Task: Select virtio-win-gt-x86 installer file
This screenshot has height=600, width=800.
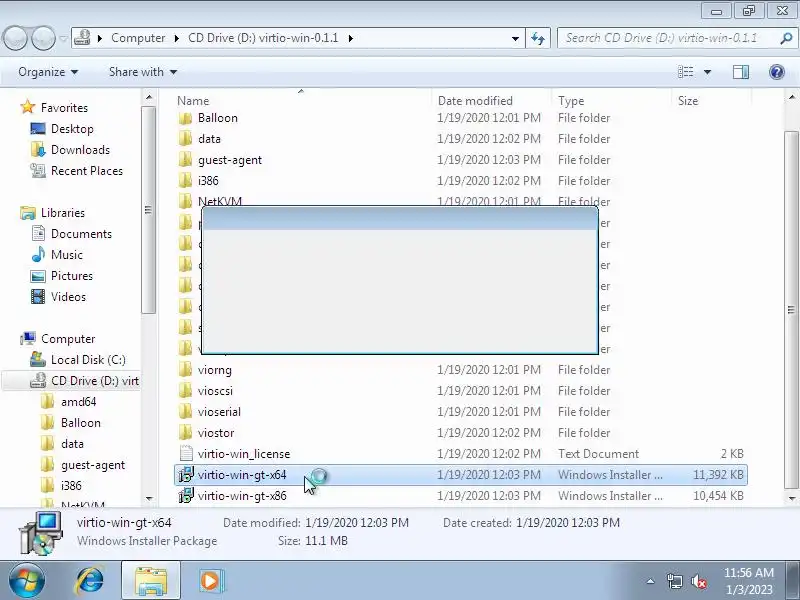Action: pos(242,496)
